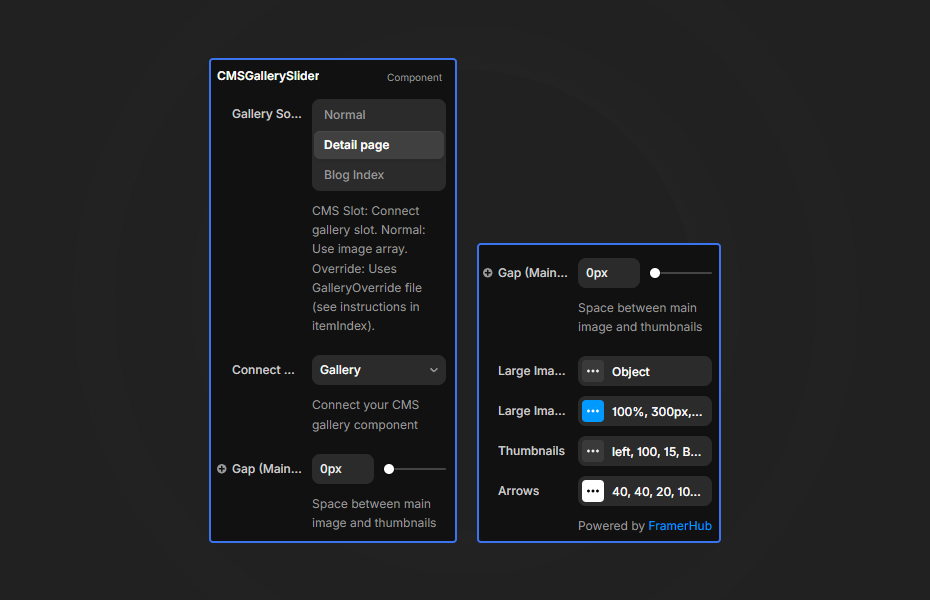The height and width of the screenshot is (600, 930).
Task: Select the Blog Index gallery source
Action: point(378,174)
